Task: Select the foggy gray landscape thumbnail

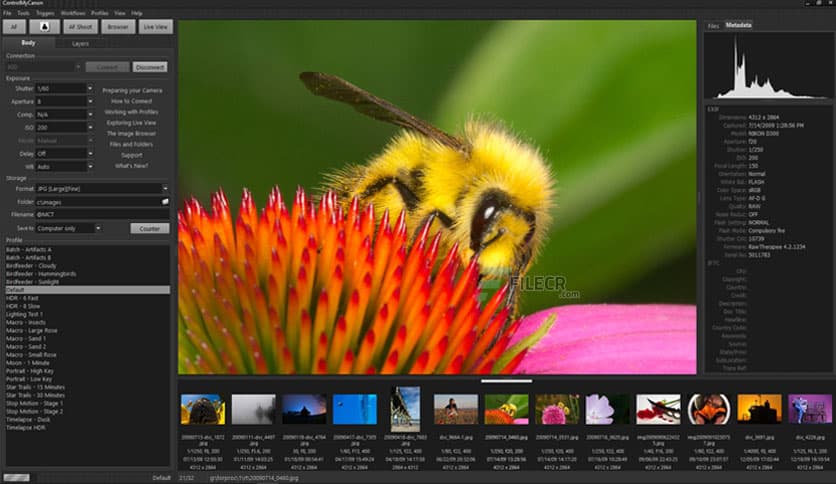Action: click(254, 409)
